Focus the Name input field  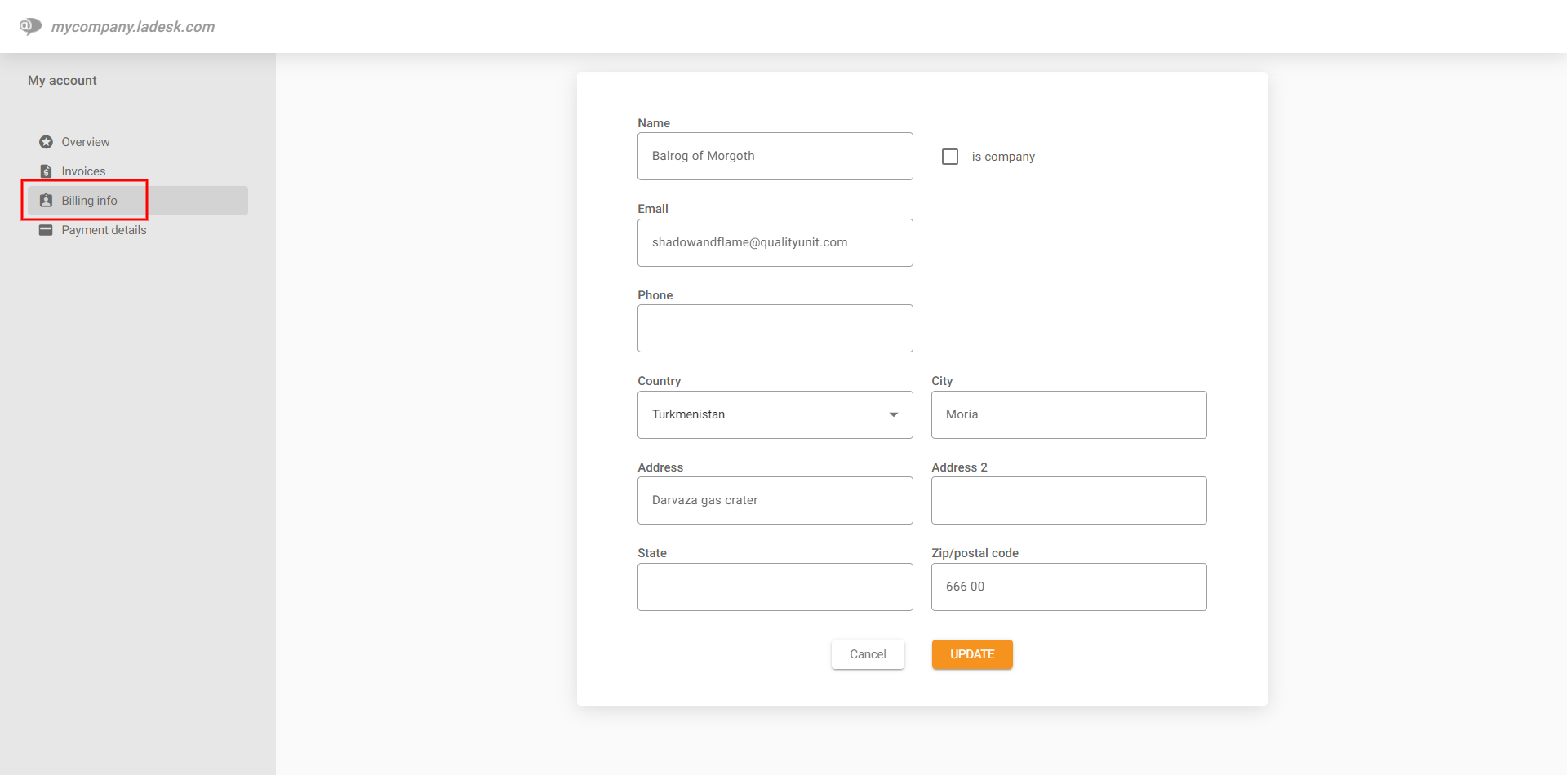pyautogui.click(x=775, y=157)
